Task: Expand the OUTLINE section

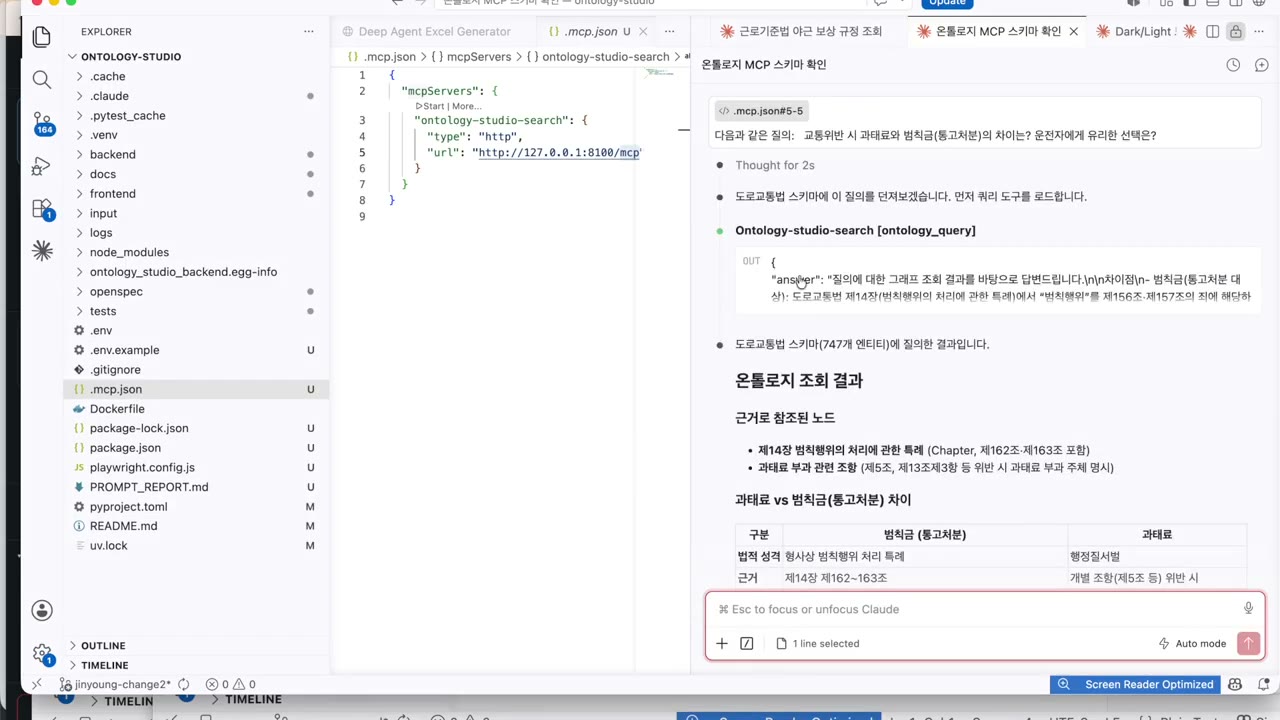Action: (103, 646)
